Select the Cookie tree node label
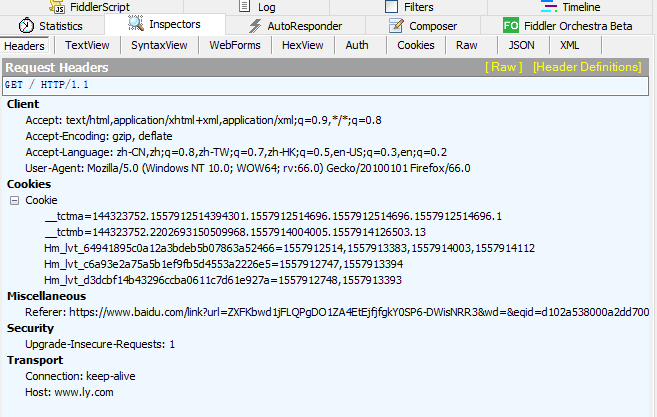This screenshot has width=657, height=417. pyautogui.click(x=41, y=200)
